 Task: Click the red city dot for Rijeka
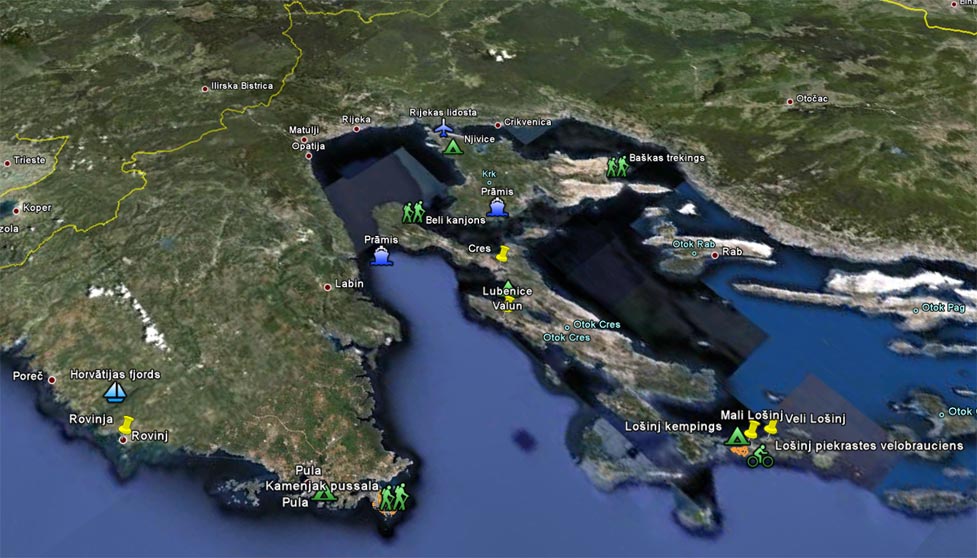coord(356,129)
